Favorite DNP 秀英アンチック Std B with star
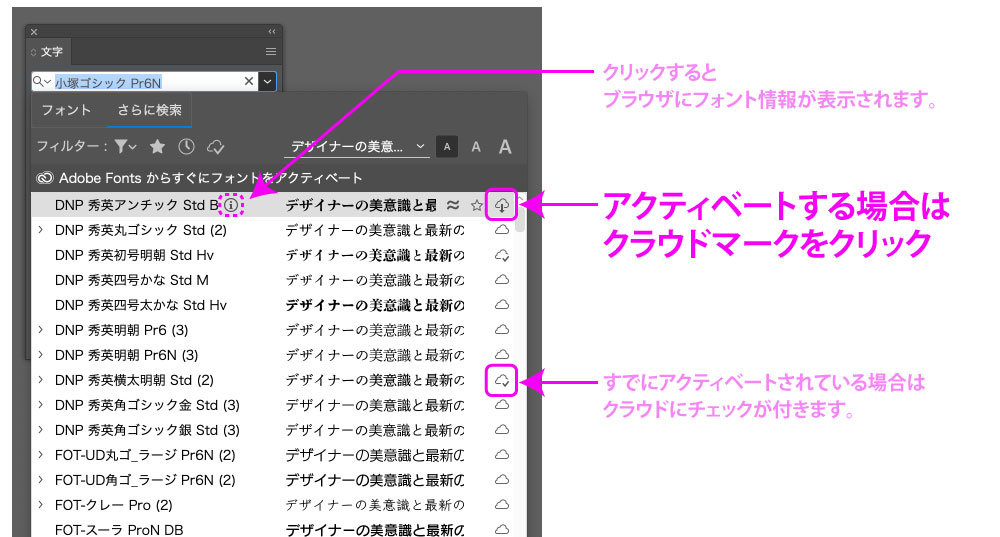1000x537 pixels. [x=476, y=205]
